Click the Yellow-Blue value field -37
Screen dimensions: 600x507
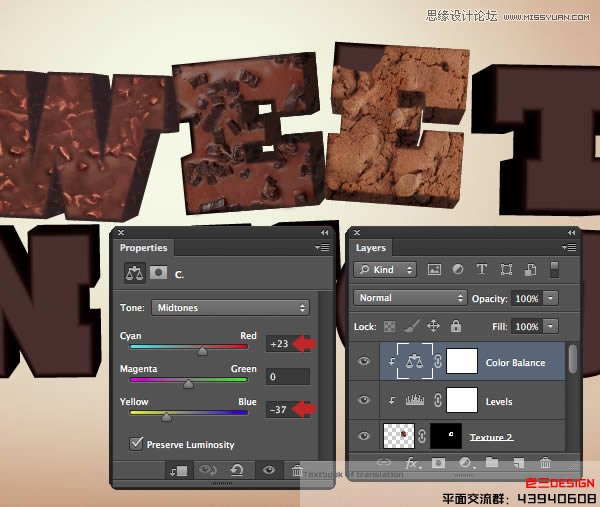coord(288,409)
